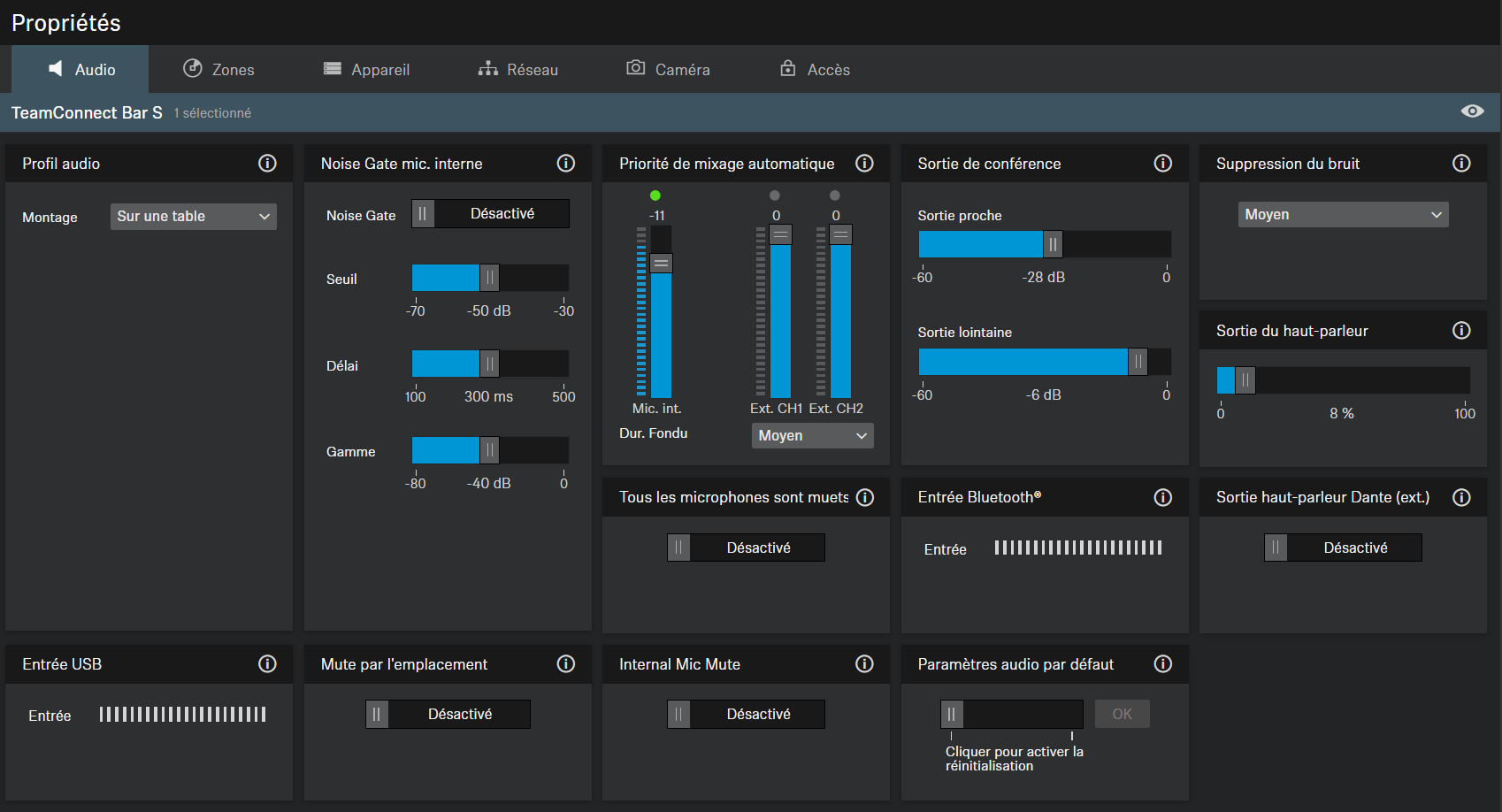The image size is (1502, 812).
Task: Expand the Dur. Fondu dropdown
Action: tap(812, 436)
